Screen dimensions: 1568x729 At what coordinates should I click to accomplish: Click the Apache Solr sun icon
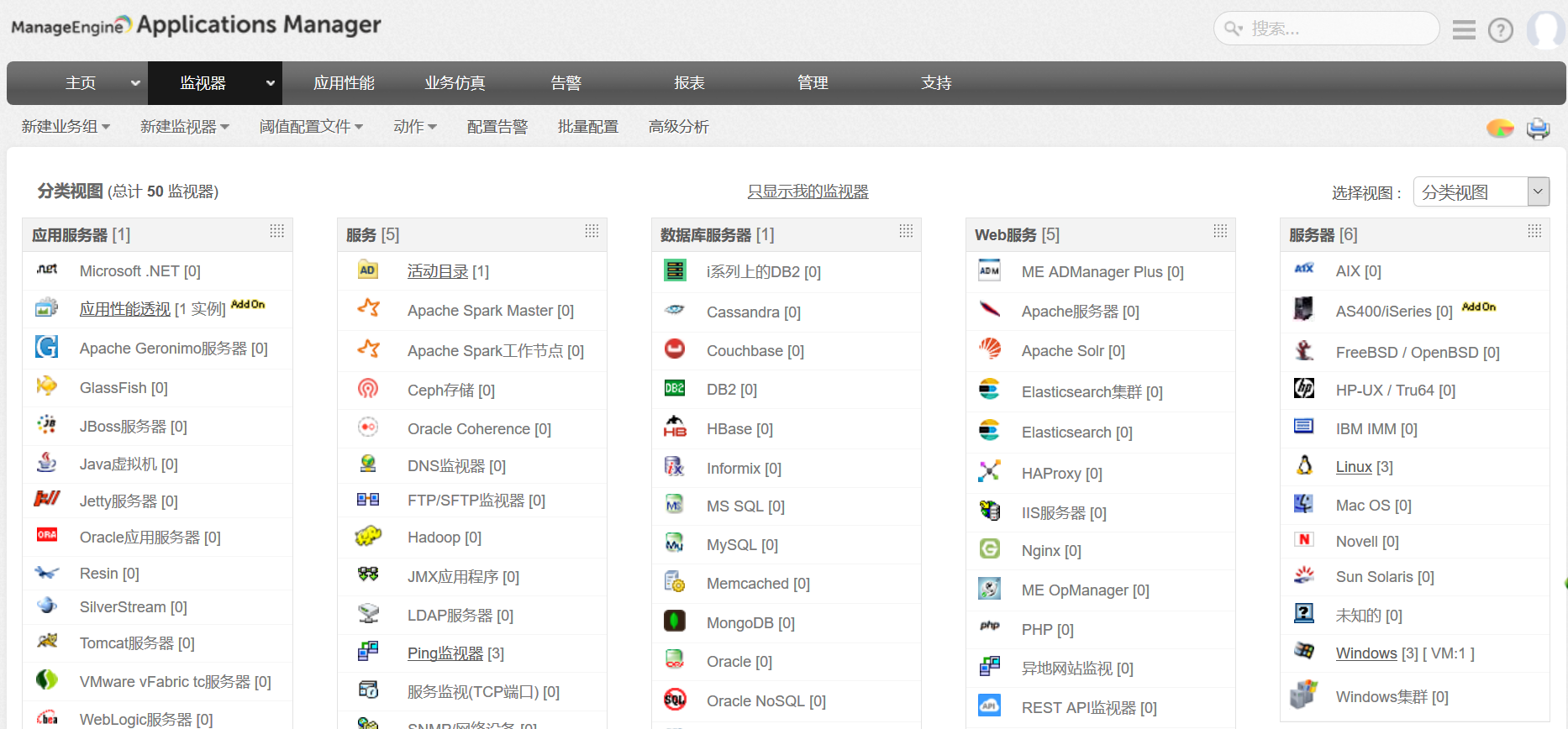pos(990,348)
